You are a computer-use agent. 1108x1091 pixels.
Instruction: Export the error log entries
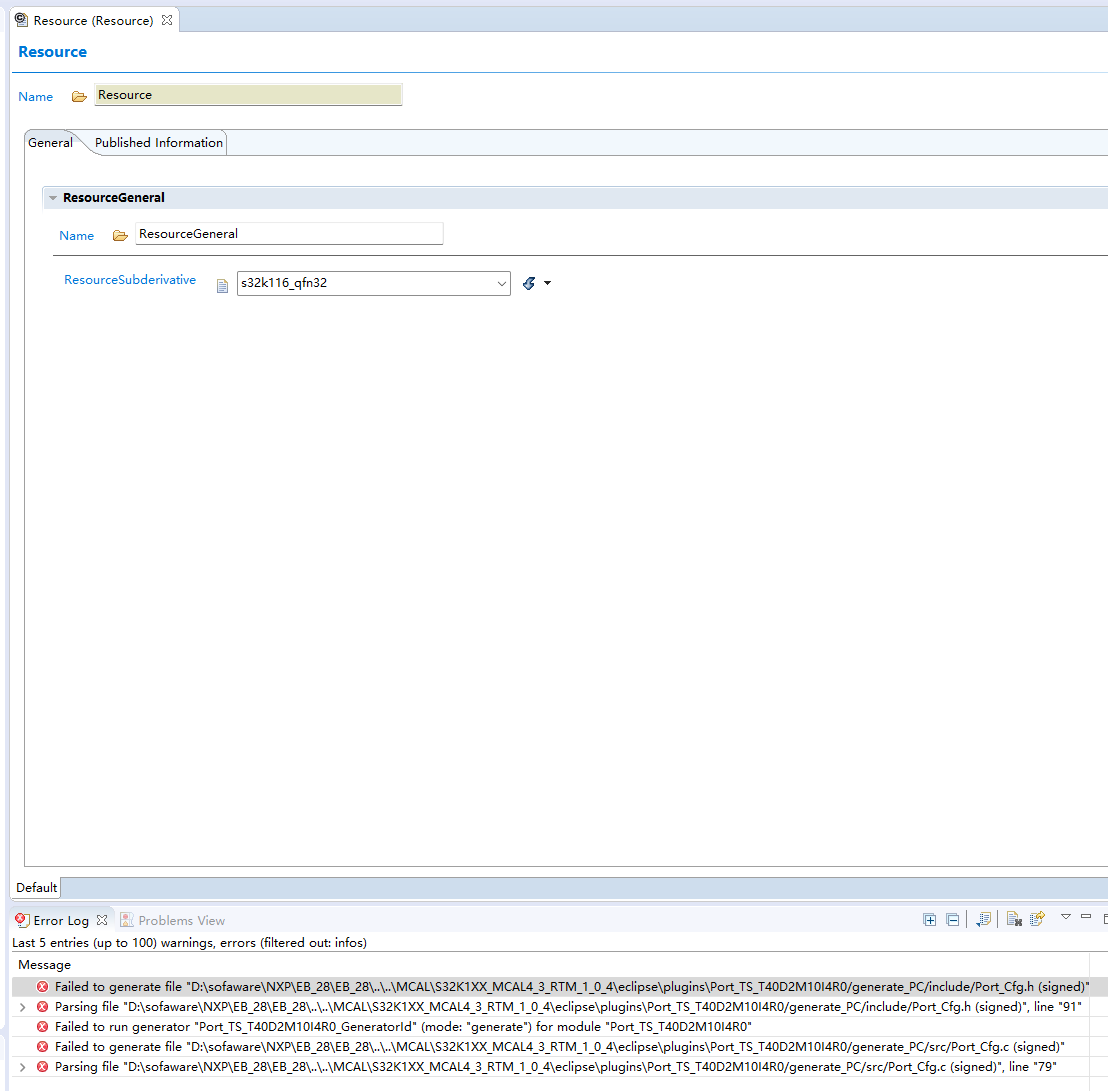1037,919
